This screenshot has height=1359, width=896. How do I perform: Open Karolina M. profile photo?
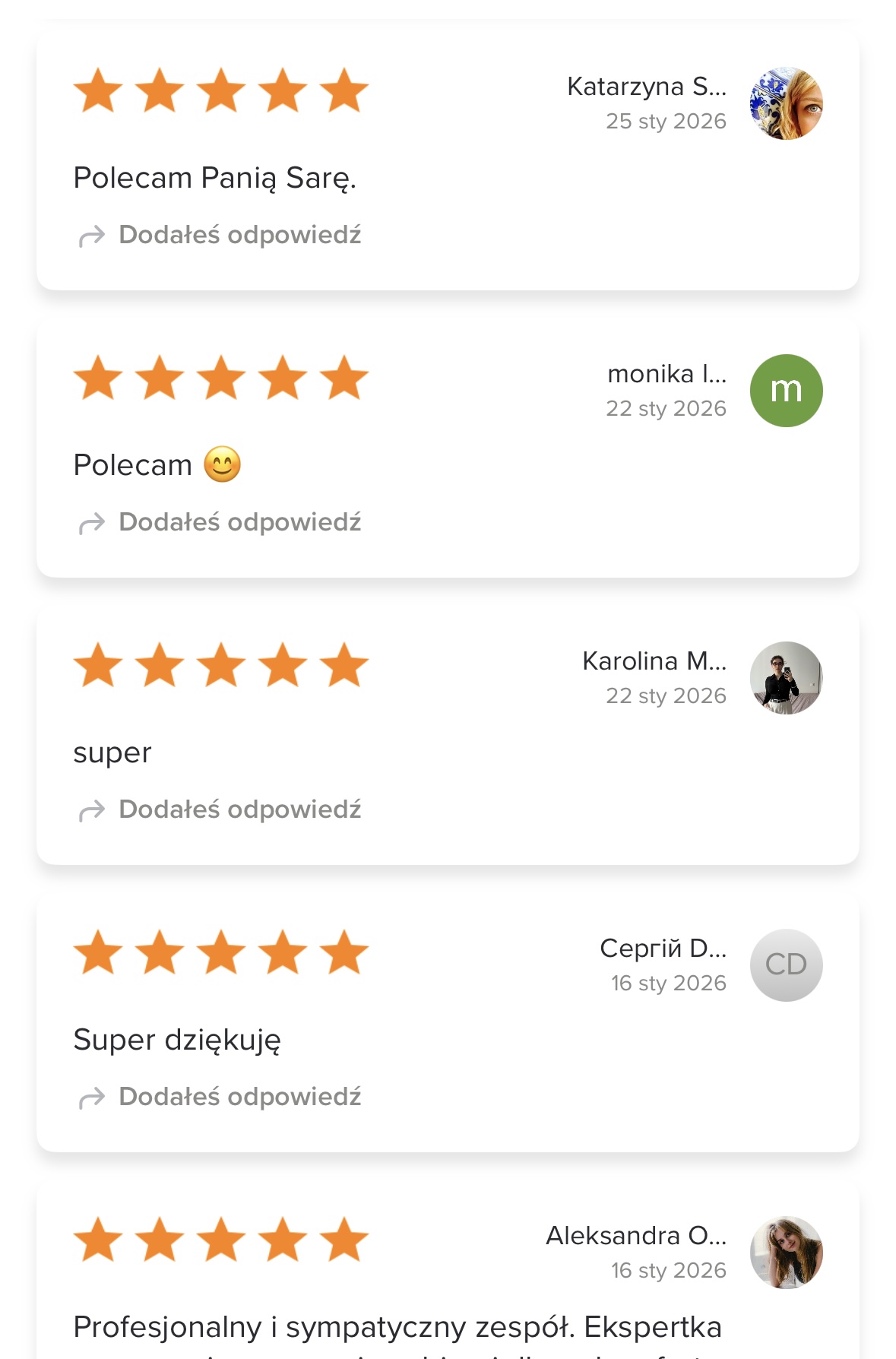pyautogui.click(x=786, y=678)
